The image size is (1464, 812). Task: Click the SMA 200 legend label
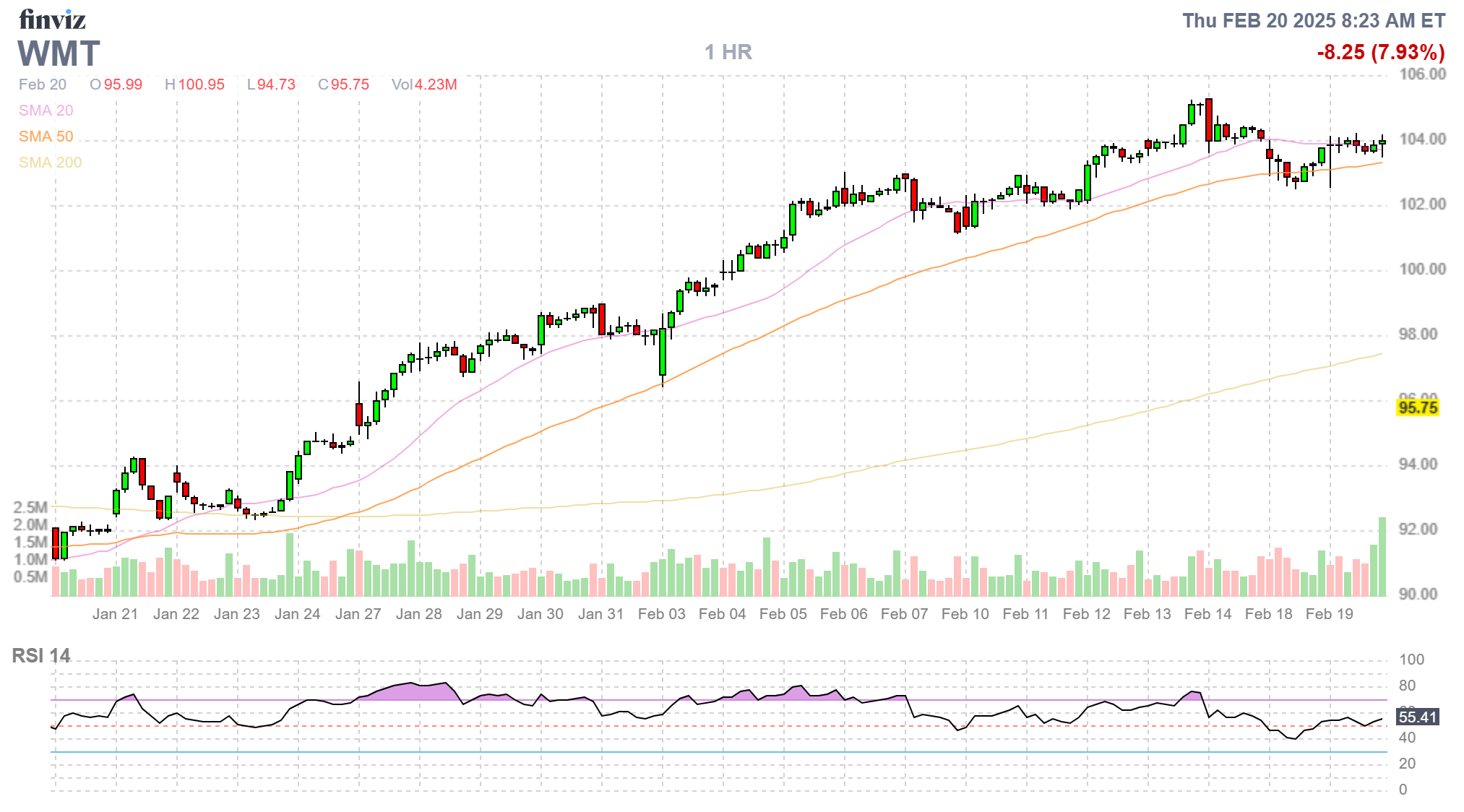[x=50, y=163]
